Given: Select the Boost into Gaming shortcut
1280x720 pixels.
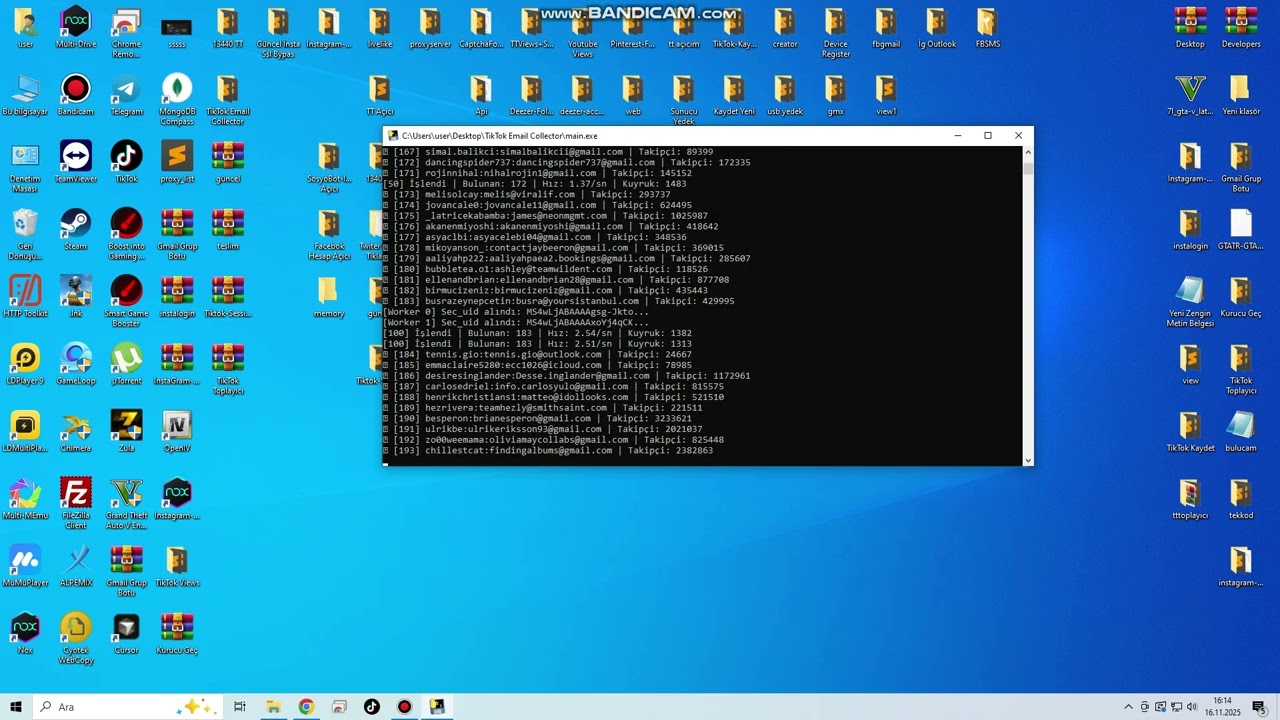Looking at the screenshot, I should click(x=126, y=235).
